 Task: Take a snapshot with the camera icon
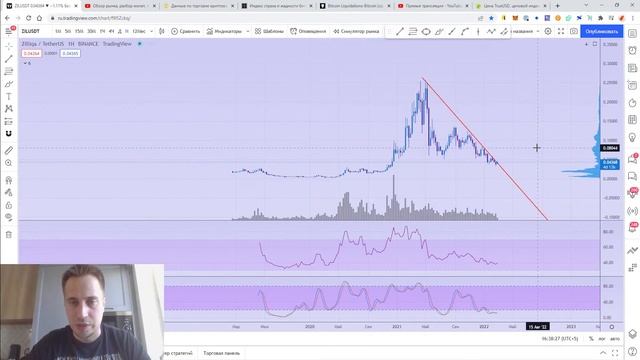(573, 31)
